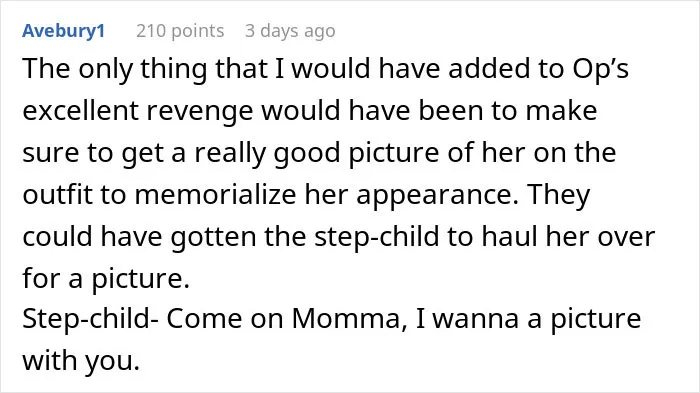This screenshot has height=393, width=700.
Task: Click the word 'memorialize' in the comment
Action: click(x=215, y=194)
